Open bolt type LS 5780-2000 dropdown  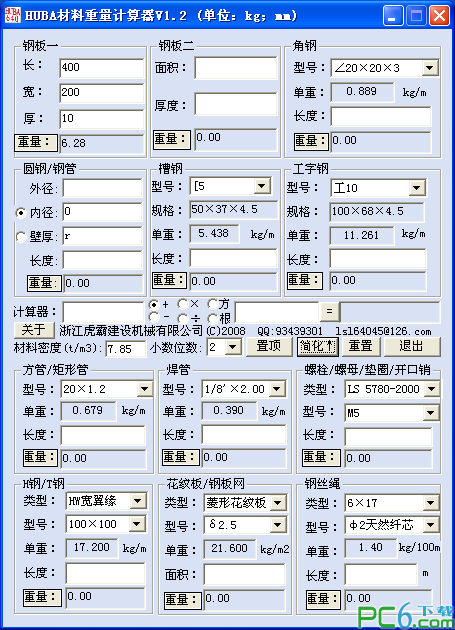click(432, 389)
